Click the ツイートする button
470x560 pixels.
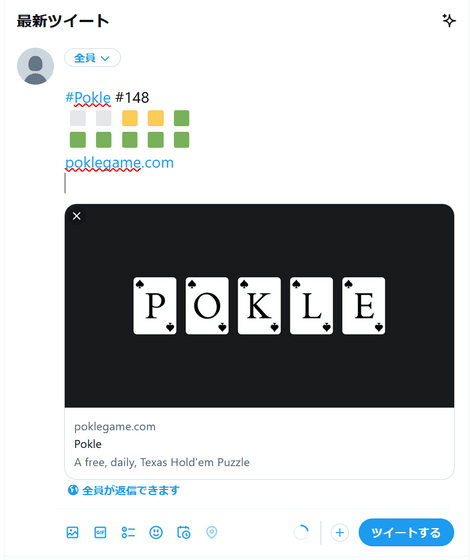point(406,532)
